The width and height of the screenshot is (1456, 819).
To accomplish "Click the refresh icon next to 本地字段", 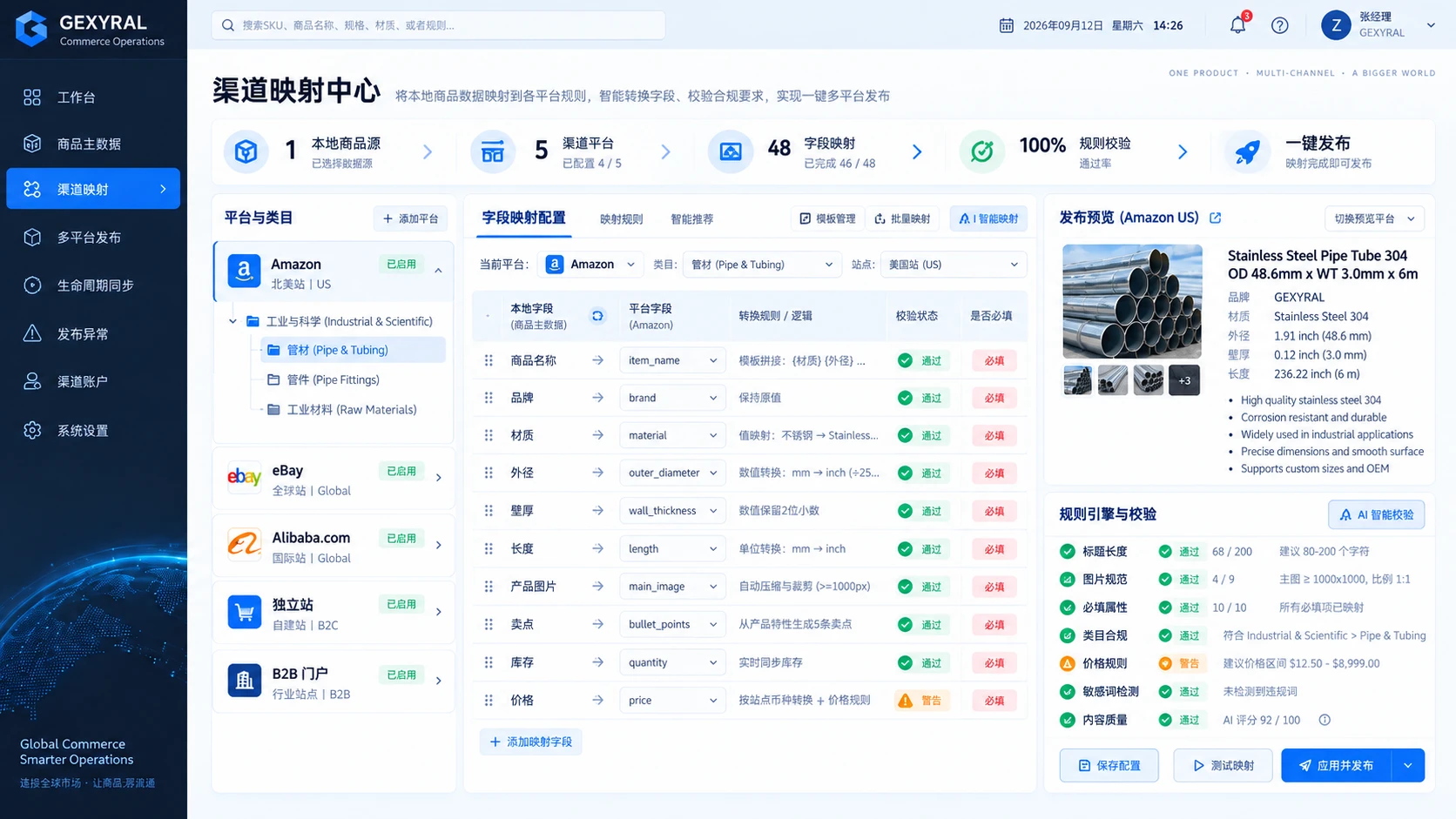I will (597, 316).
